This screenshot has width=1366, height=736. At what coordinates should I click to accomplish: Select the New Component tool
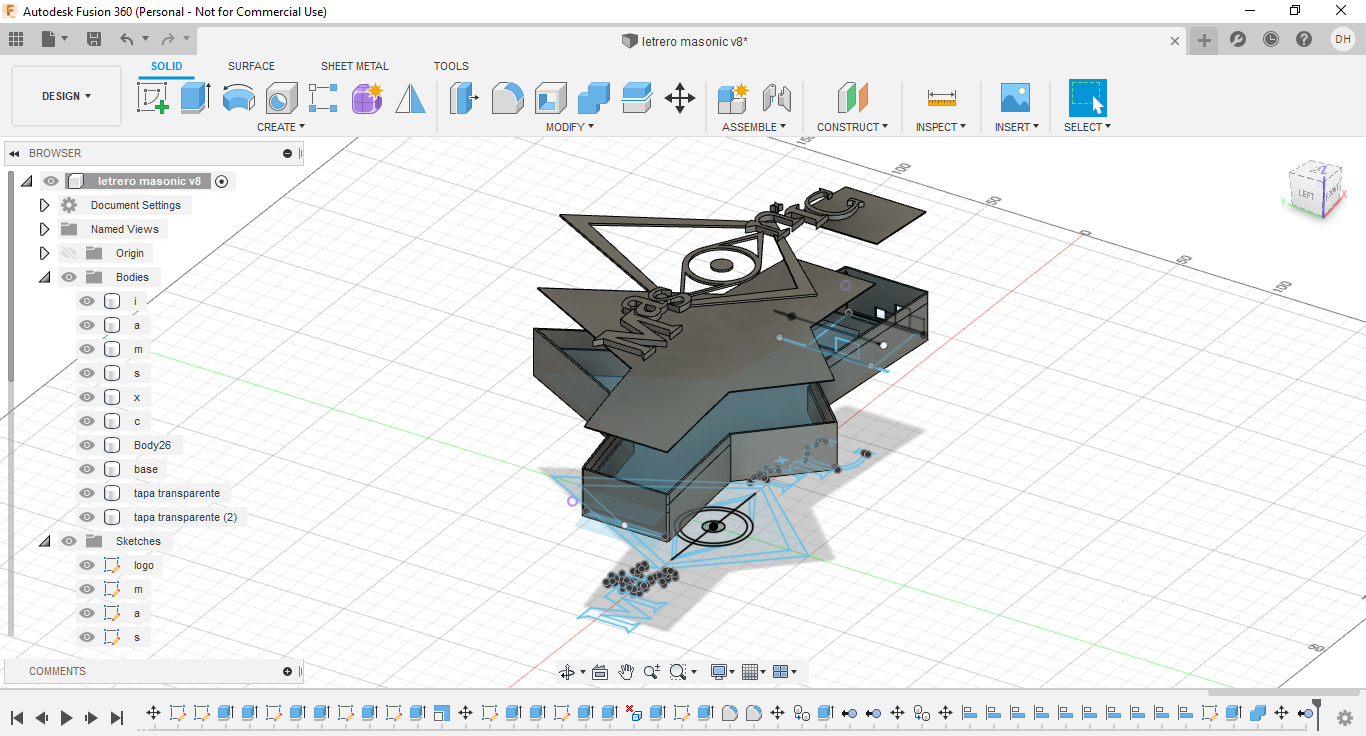[733, 98]
